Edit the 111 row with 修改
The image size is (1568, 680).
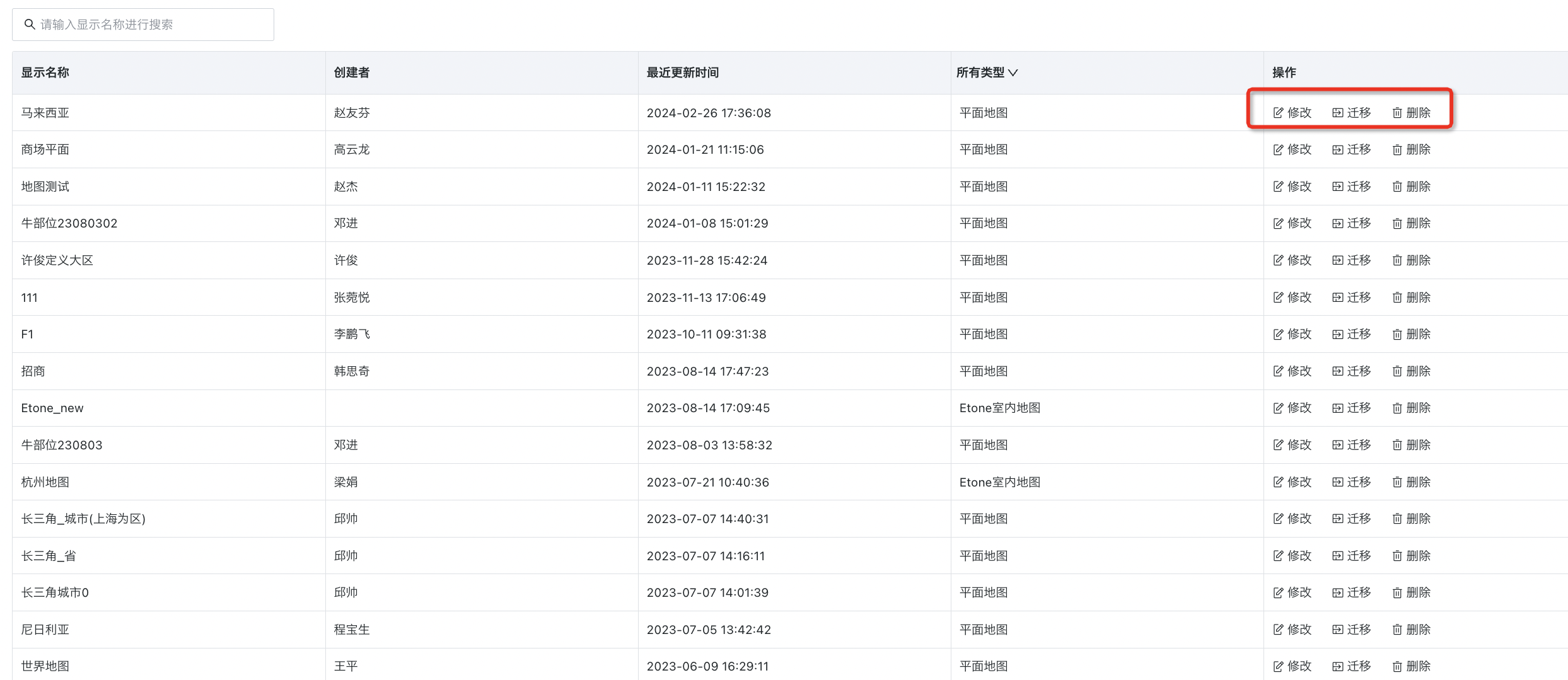[1292, 297]
